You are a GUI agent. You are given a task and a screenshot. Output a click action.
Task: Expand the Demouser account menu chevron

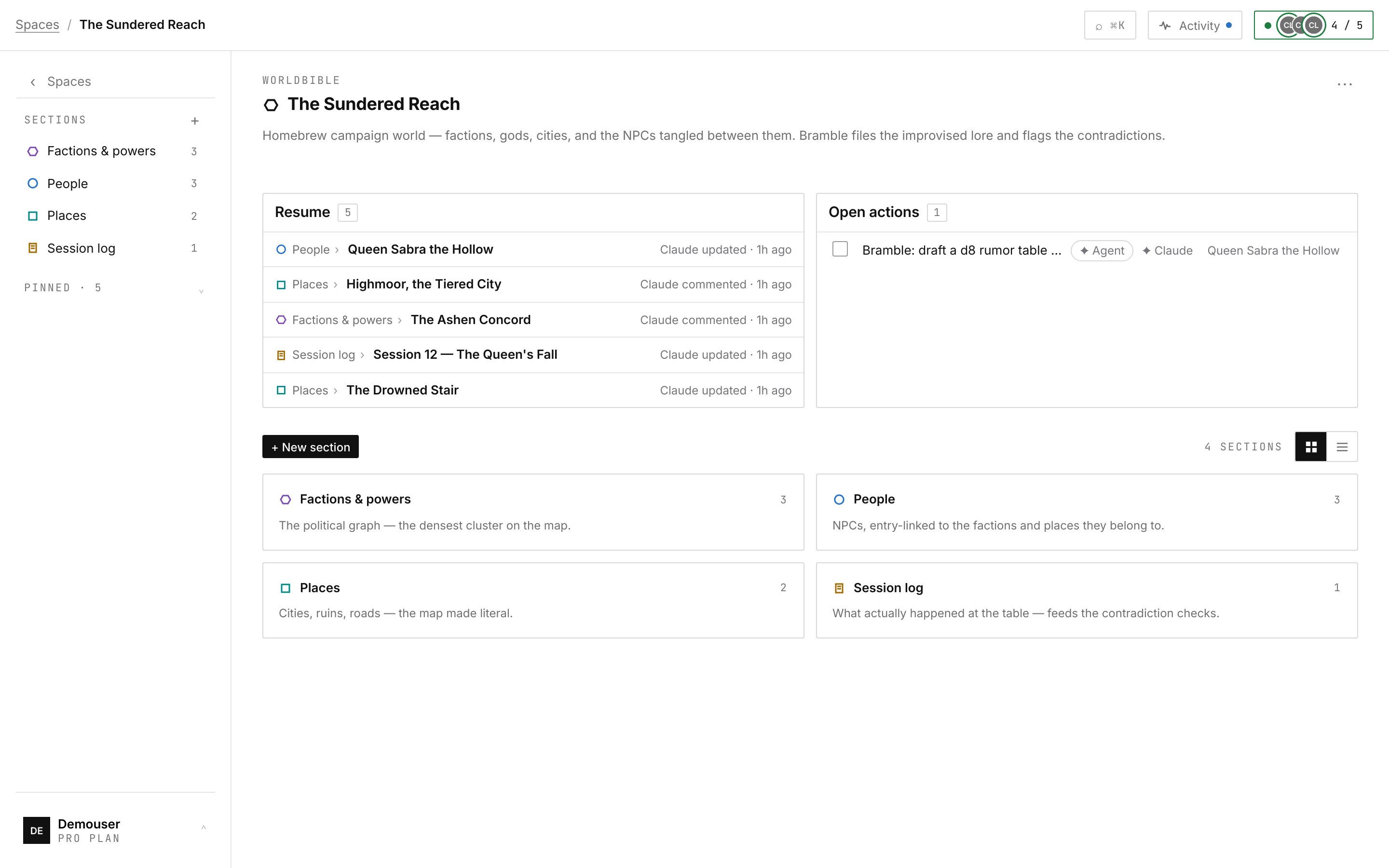(x=203, y=827)
